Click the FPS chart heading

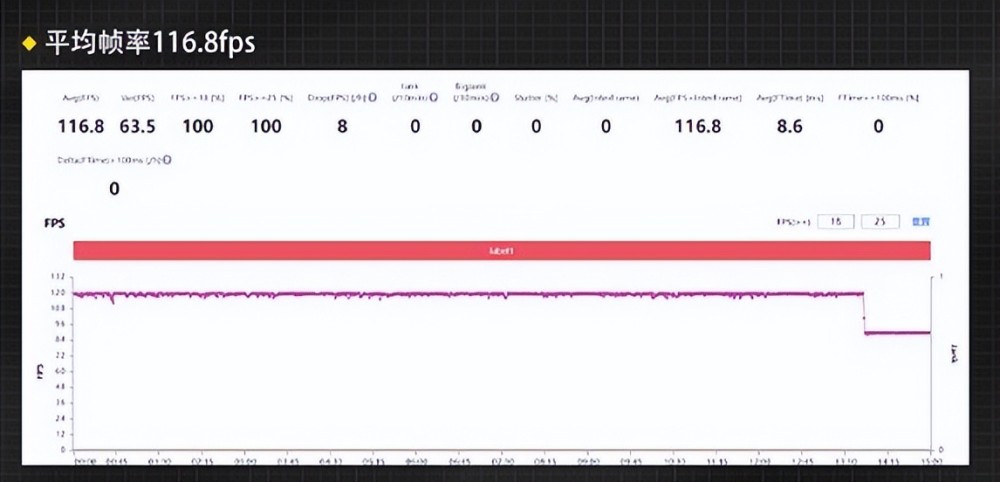coord(55,223)
